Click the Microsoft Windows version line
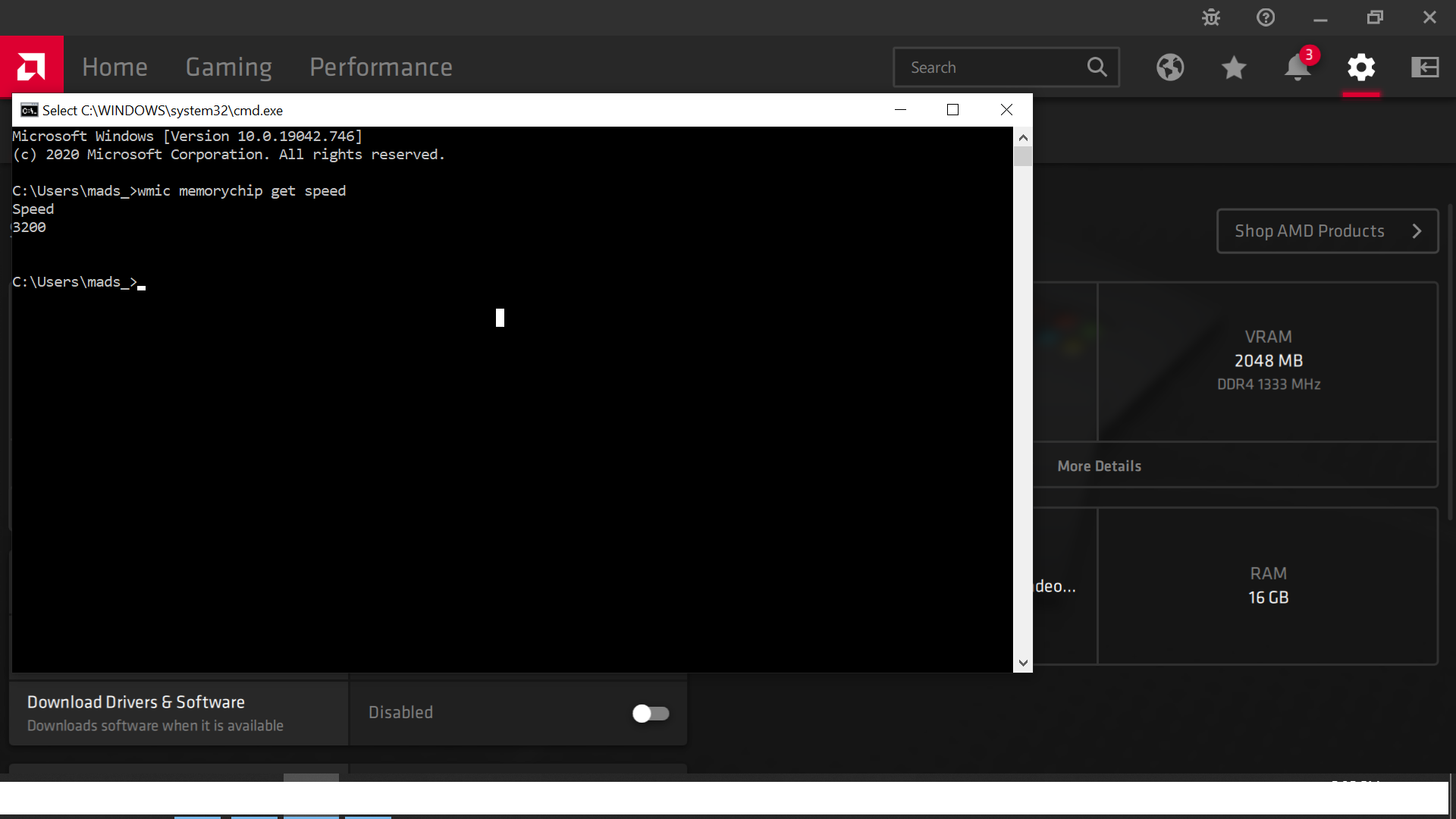 pos(187,136)
